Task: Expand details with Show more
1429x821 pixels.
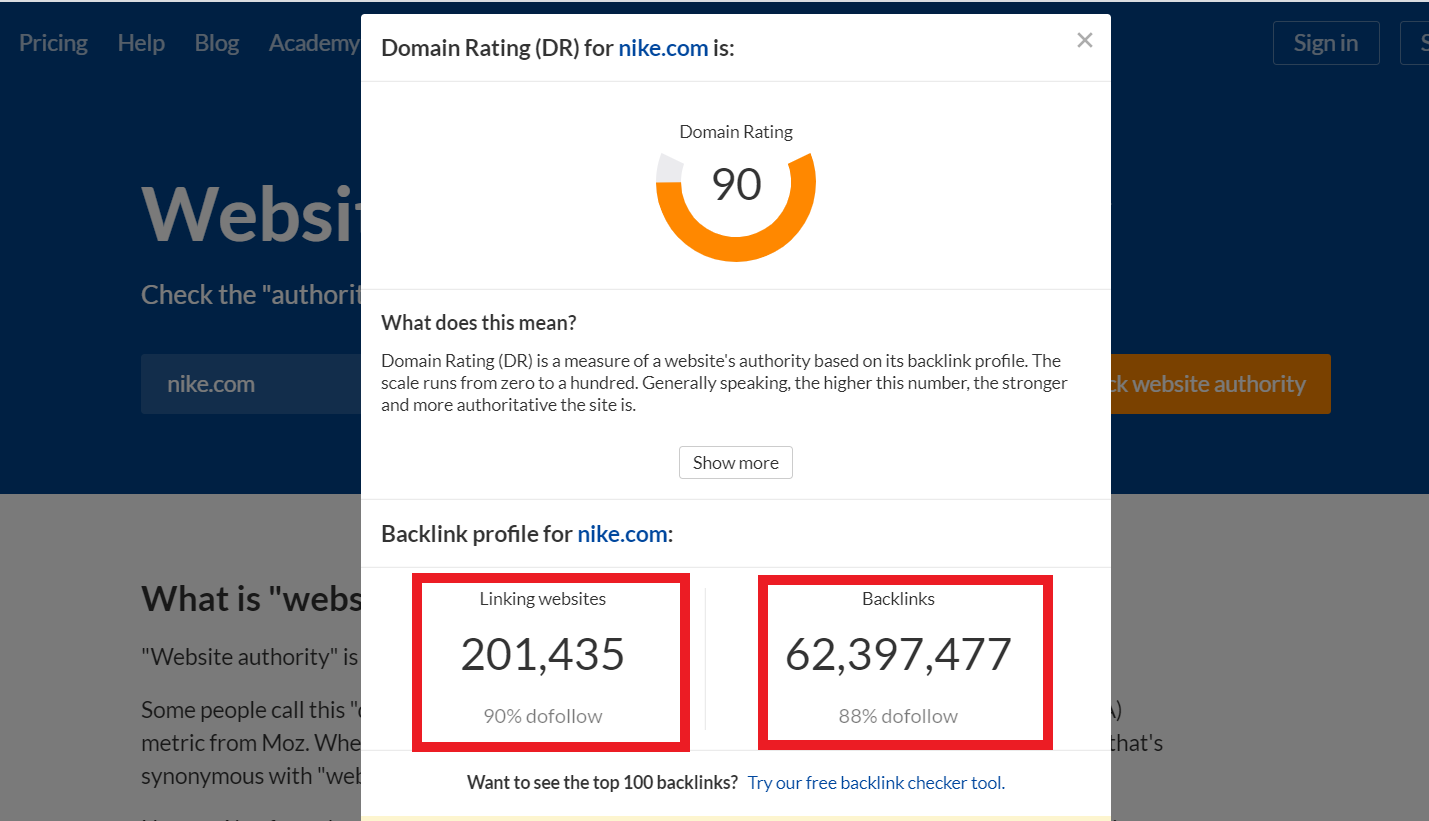Action: point(735,463)
